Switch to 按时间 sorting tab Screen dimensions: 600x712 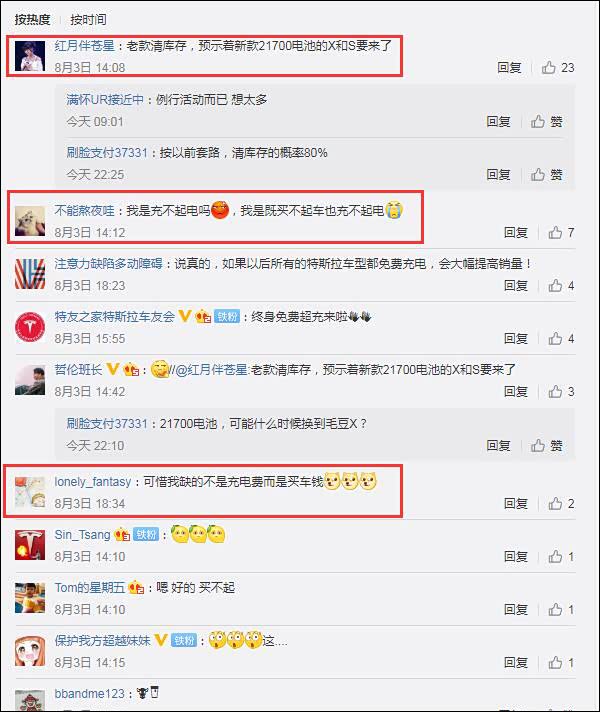pyautogui.click(x=88, y=20)
